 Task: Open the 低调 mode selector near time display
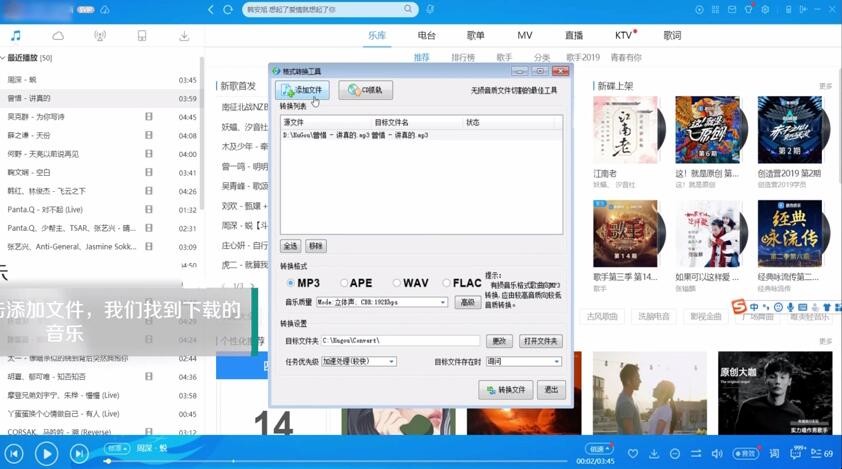pyautogui.click(x=598, y=449)
